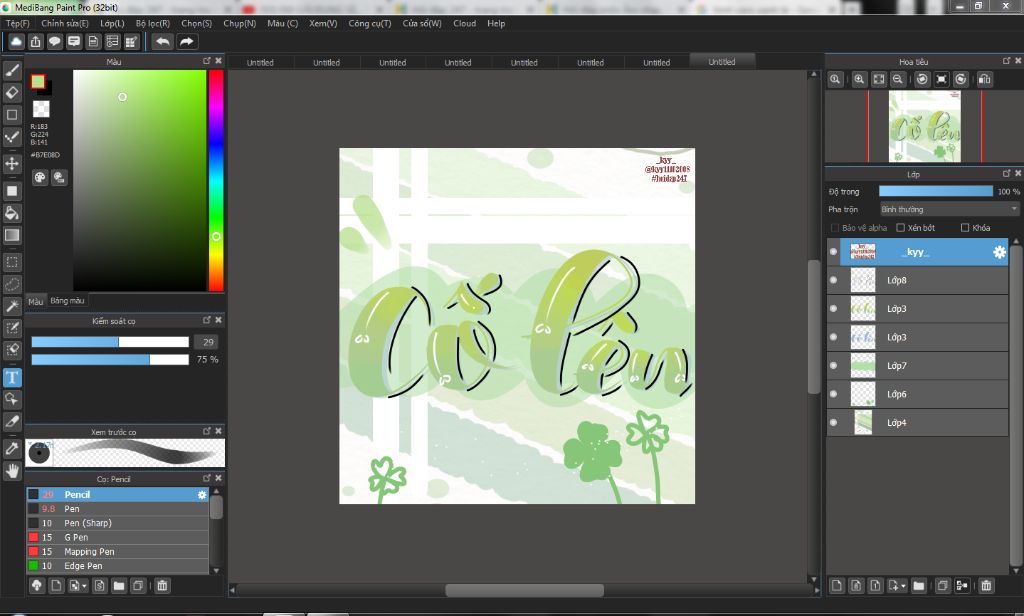The height and width of the screenshot is (616, 1024).
Task: Zoom out using the navigator magnifier minus
Action: tap(898, 79)
